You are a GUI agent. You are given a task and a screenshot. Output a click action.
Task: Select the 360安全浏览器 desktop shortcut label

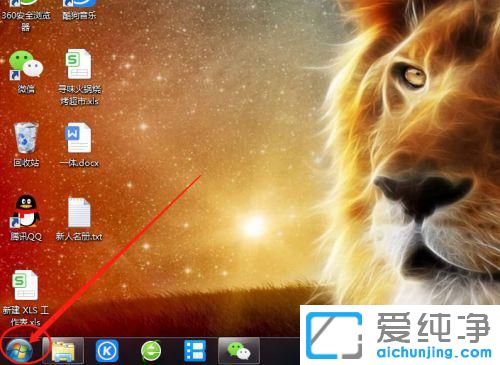(x=26, y=21)
